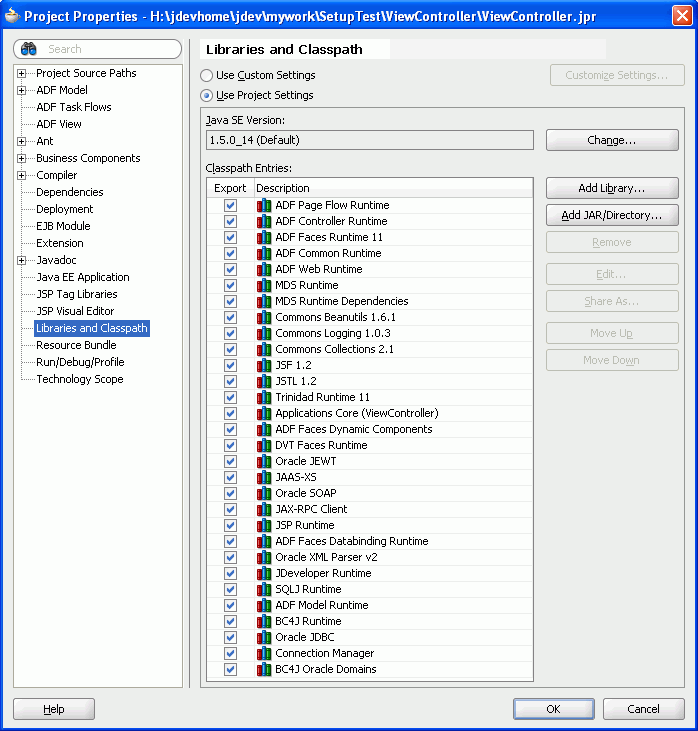Image resolution: width=698 pixels, height=731 pixels.
Task: Click the ADF Page Flow Runtime library icon
Action: (x=264, y=205)
